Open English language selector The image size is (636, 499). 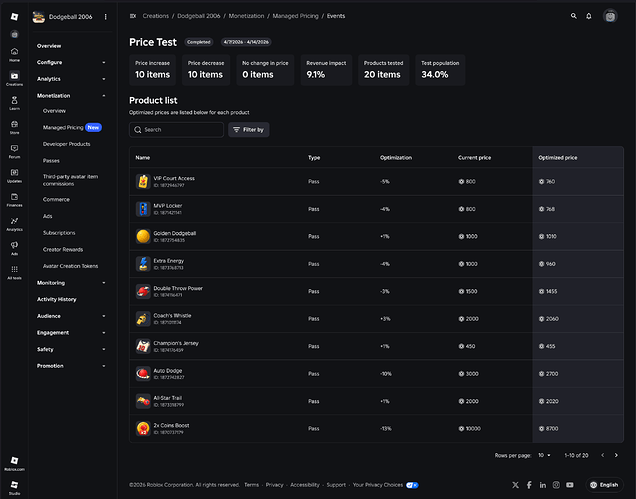604,485
